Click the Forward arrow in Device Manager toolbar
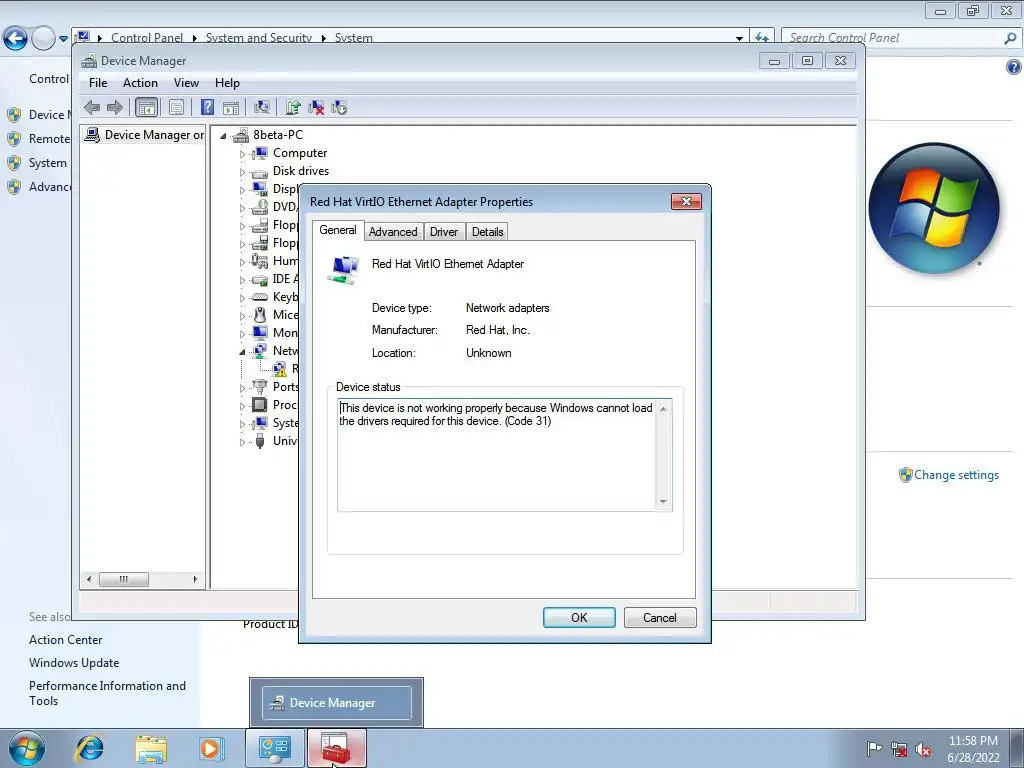 click(x=115, y=107)
